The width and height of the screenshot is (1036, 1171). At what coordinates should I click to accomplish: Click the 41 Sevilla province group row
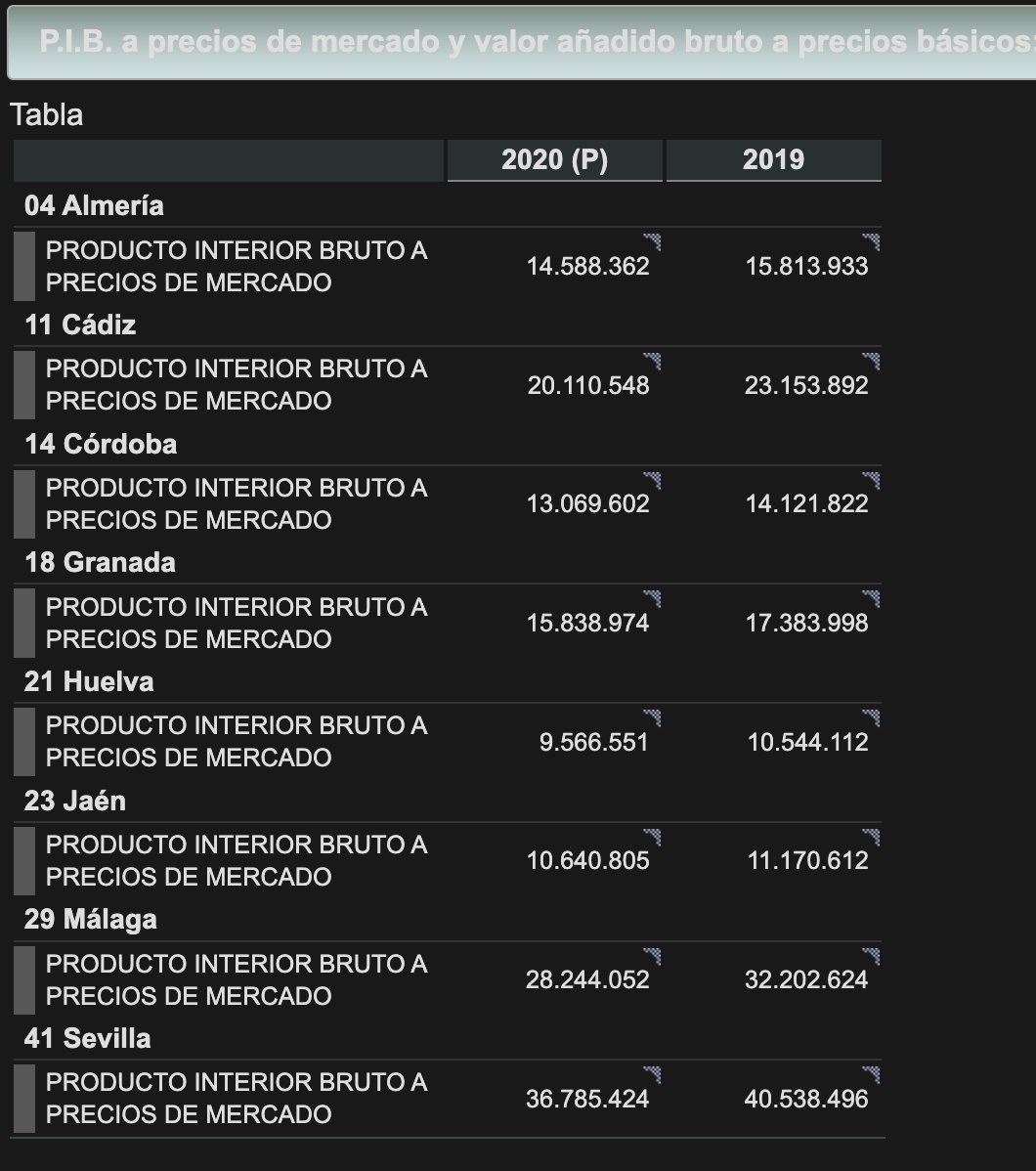(448, 1038)
